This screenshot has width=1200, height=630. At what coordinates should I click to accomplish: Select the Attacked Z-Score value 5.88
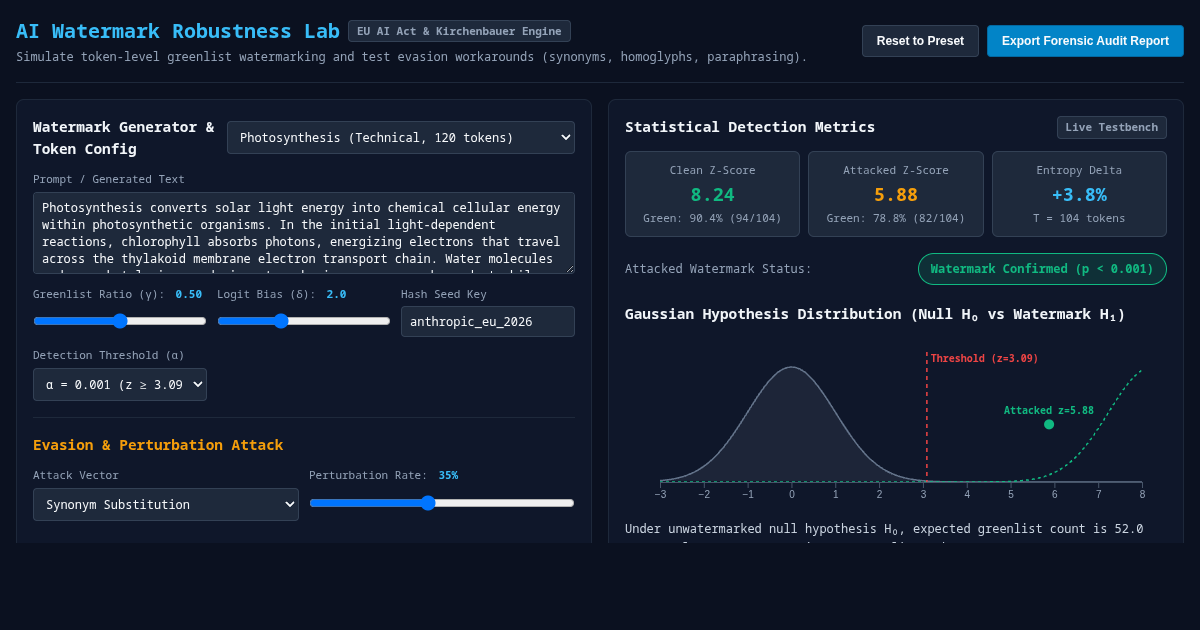point(896,195)
